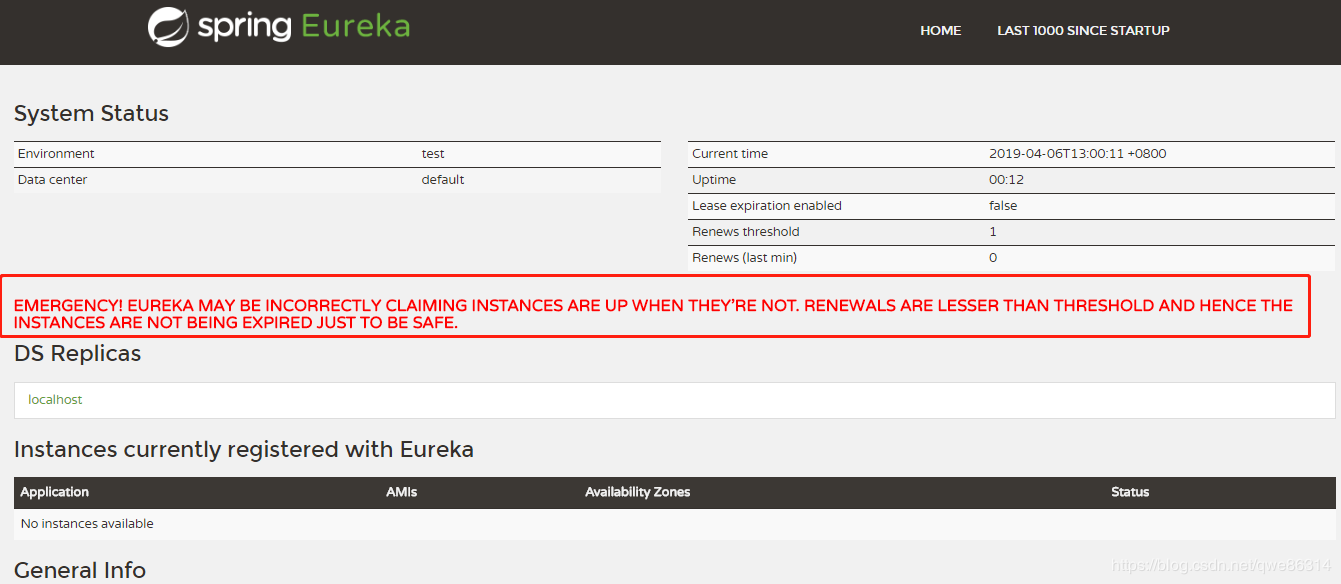Select the Data center default value

442,179
